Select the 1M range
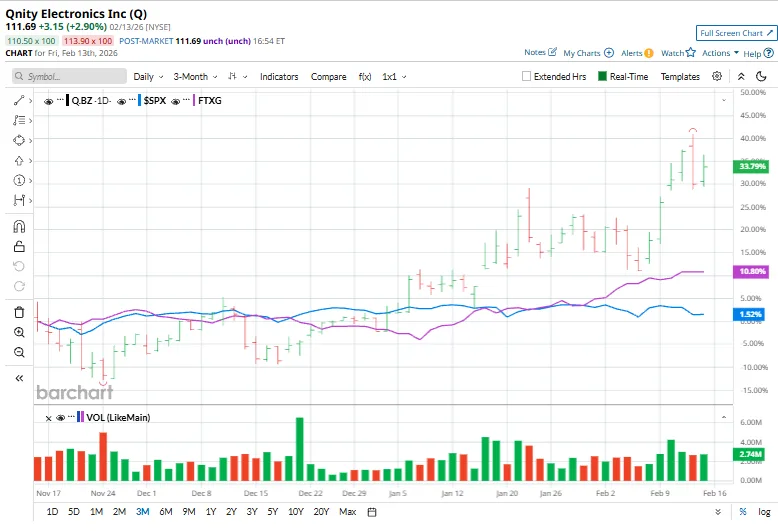Viewport: 778px width, 531px height. click(96, 512)
